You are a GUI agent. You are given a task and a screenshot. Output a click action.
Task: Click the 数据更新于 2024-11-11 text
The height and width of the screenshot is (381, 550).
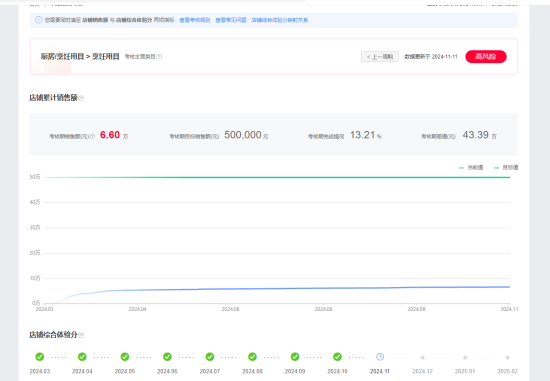tap(431, 56)
